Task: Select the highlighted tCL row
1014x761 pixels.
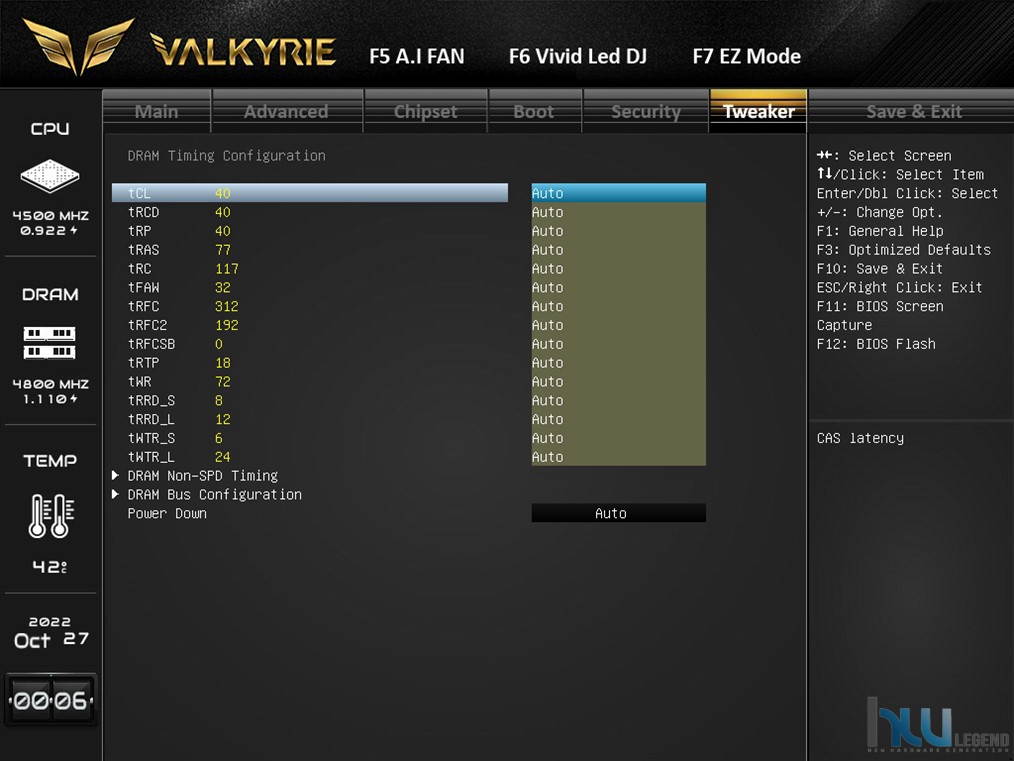Action: click(310, 193)
